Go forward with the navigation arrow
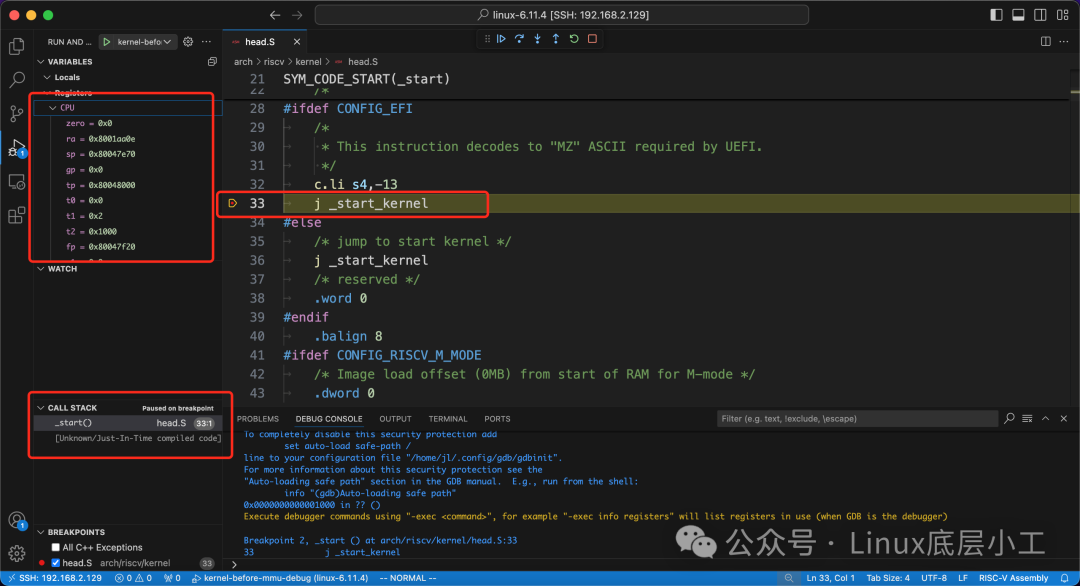The width and height of the screenshot is (1080, 586). pyautogui.click(x=297, y=15)
